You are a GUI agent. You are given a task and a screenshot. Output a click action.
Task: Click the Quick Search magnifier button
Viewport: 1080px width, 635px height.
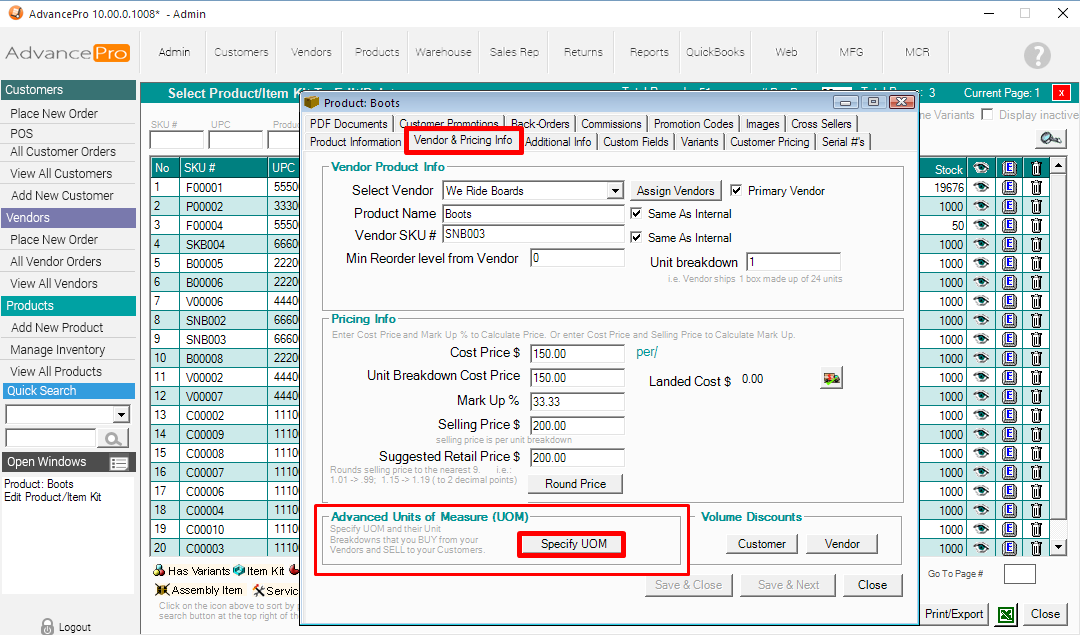point(112,438)
